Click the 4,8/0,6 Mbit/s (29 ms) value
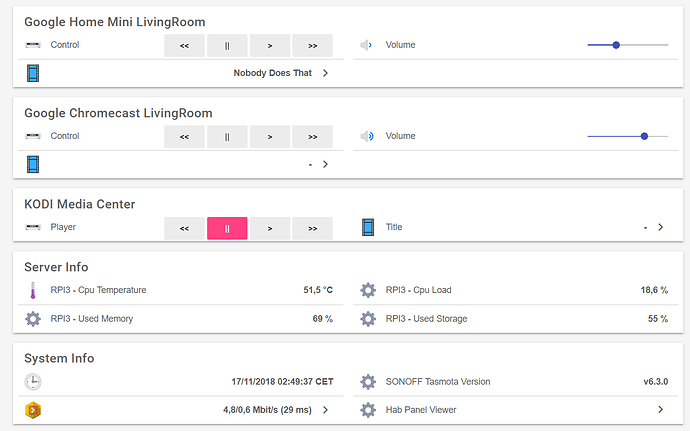The width and height of the screenshot is (690, 431). coord(267,410)
